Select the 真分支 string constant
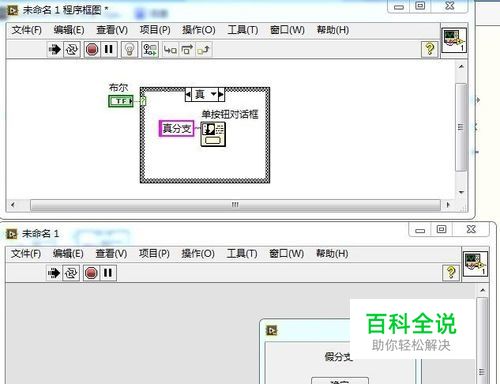The width and height of the screenshot is (500, 384). [176, 128]
